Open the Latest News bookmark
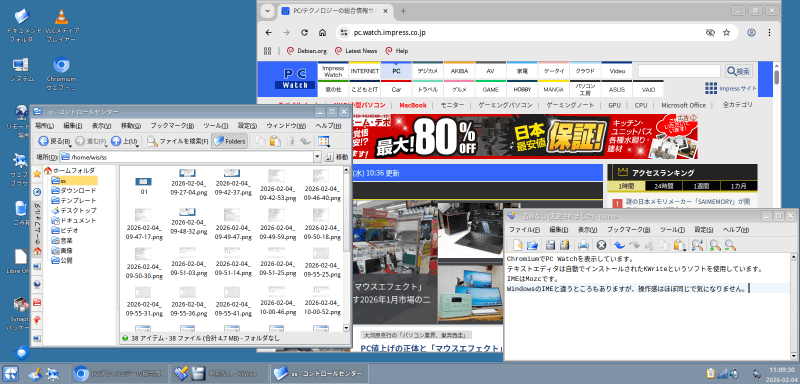The height and width of the screenshot is (384, 800). (x=356, y=51)
